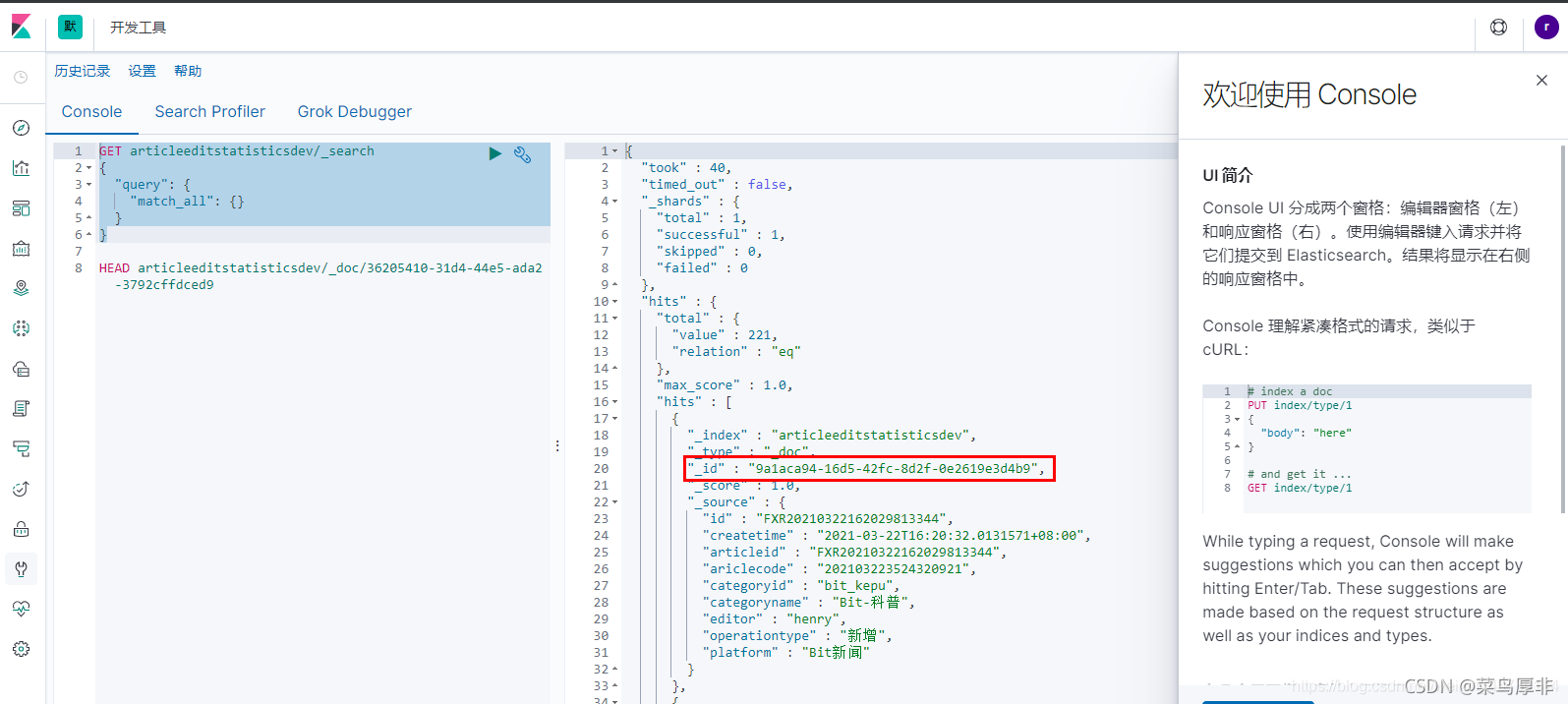
Task: Collapse request editor fold at line 2
Action: (x=88, y=168)
